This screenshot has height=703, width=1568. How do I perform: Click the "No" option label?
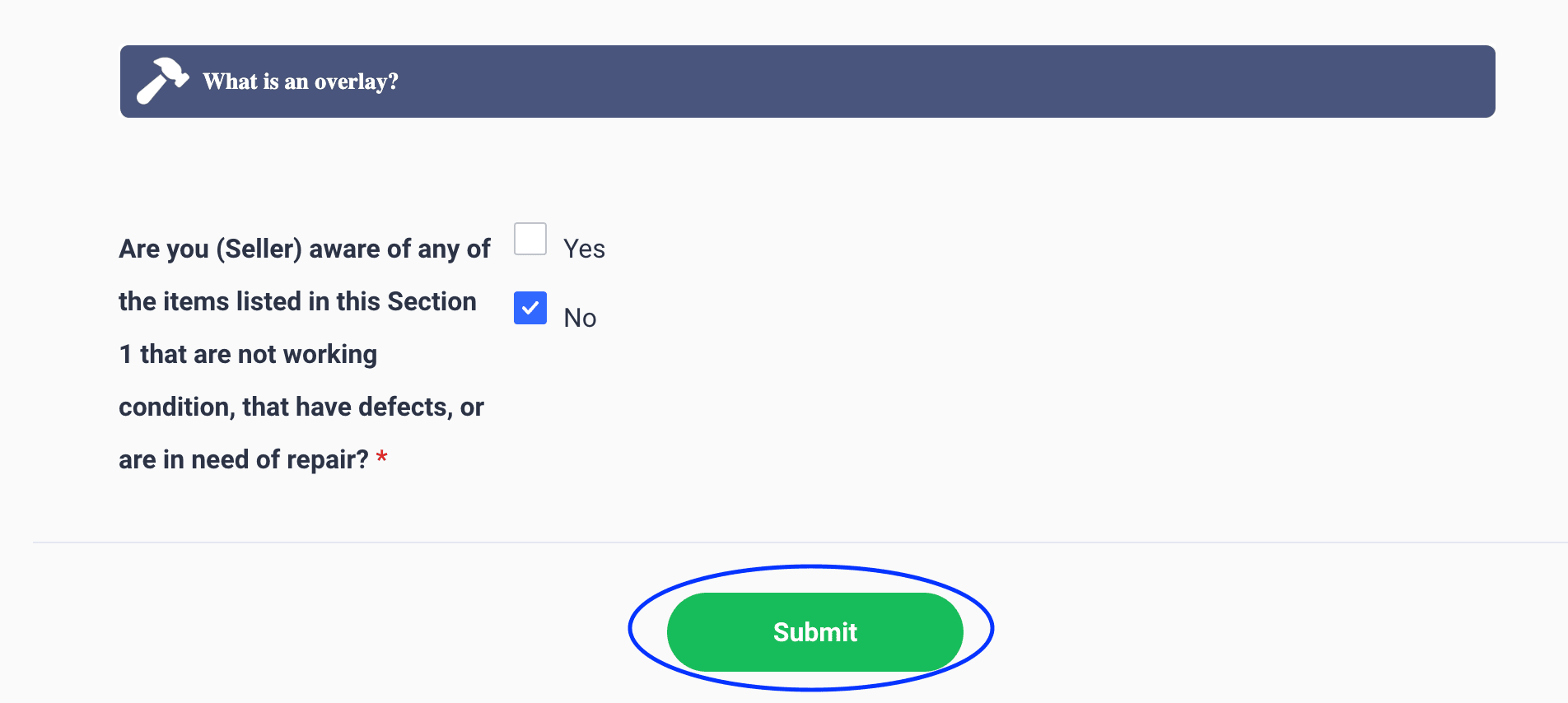click(x=580, y=318)
